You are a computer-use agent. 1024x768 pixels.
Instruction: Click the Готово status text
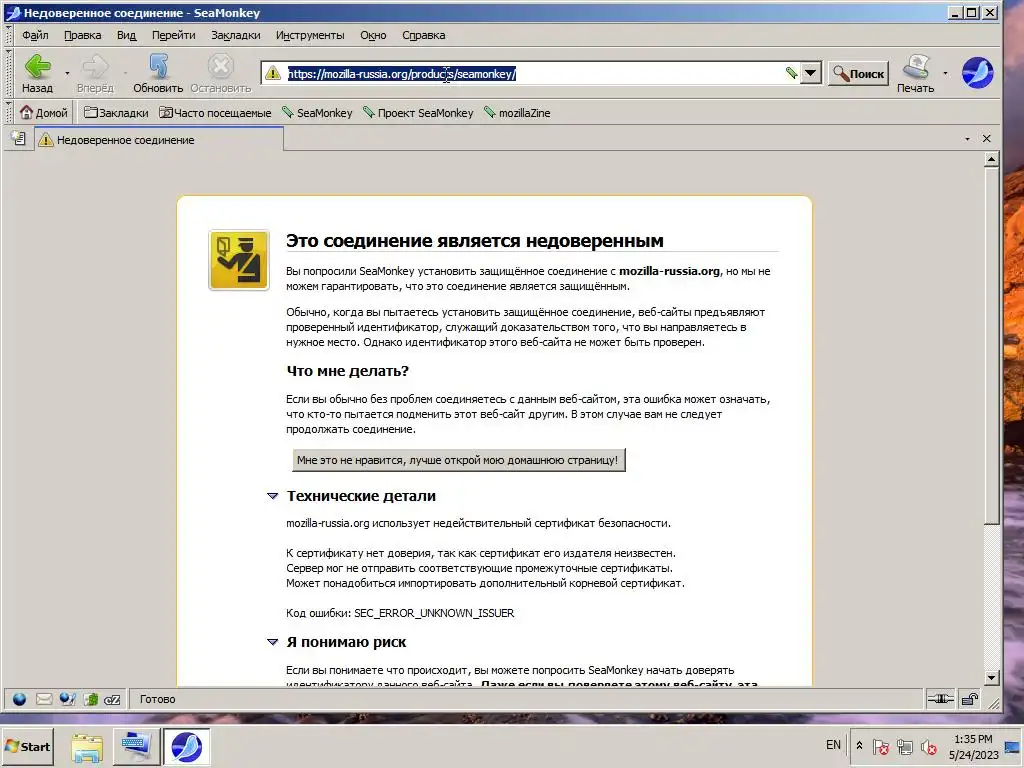tap(157, 699)
